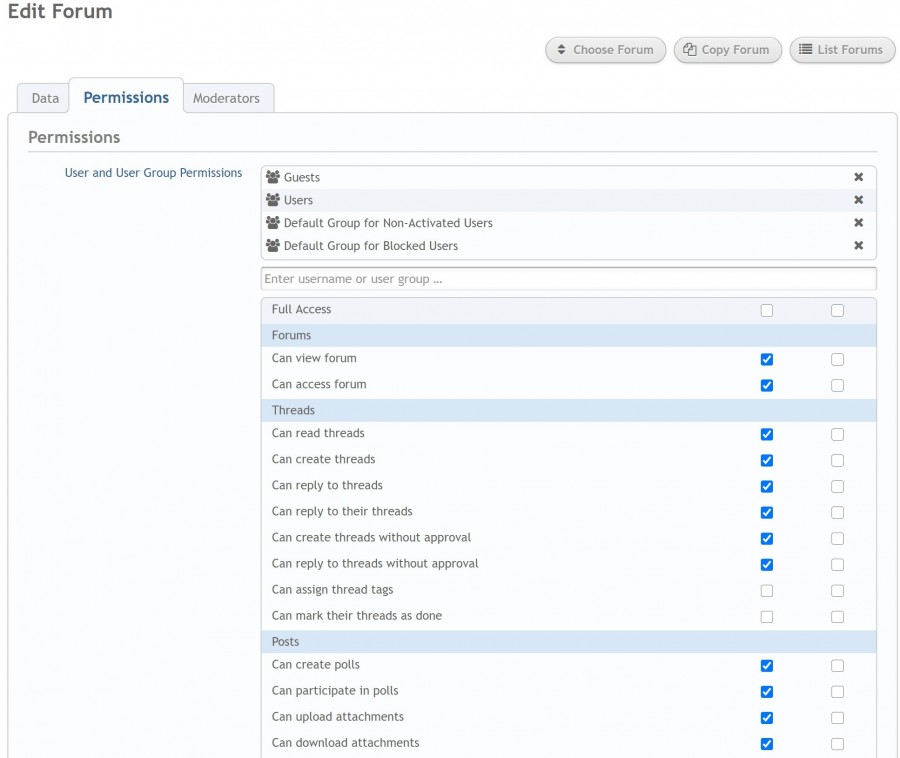Screen dimensions: 900x758
Task: Select the Users row in permissions list
Action: click(x=568, y=200)
